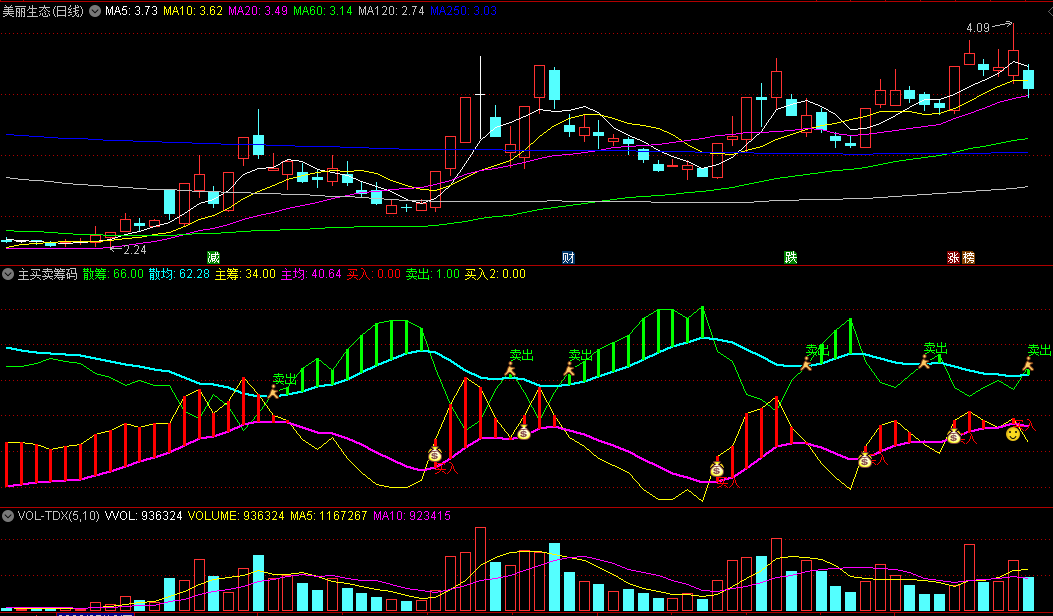The width and height of the screenshot is (1053, 616).
Task: Select the 卖出: 1.00 value
Action: [432, 274]
